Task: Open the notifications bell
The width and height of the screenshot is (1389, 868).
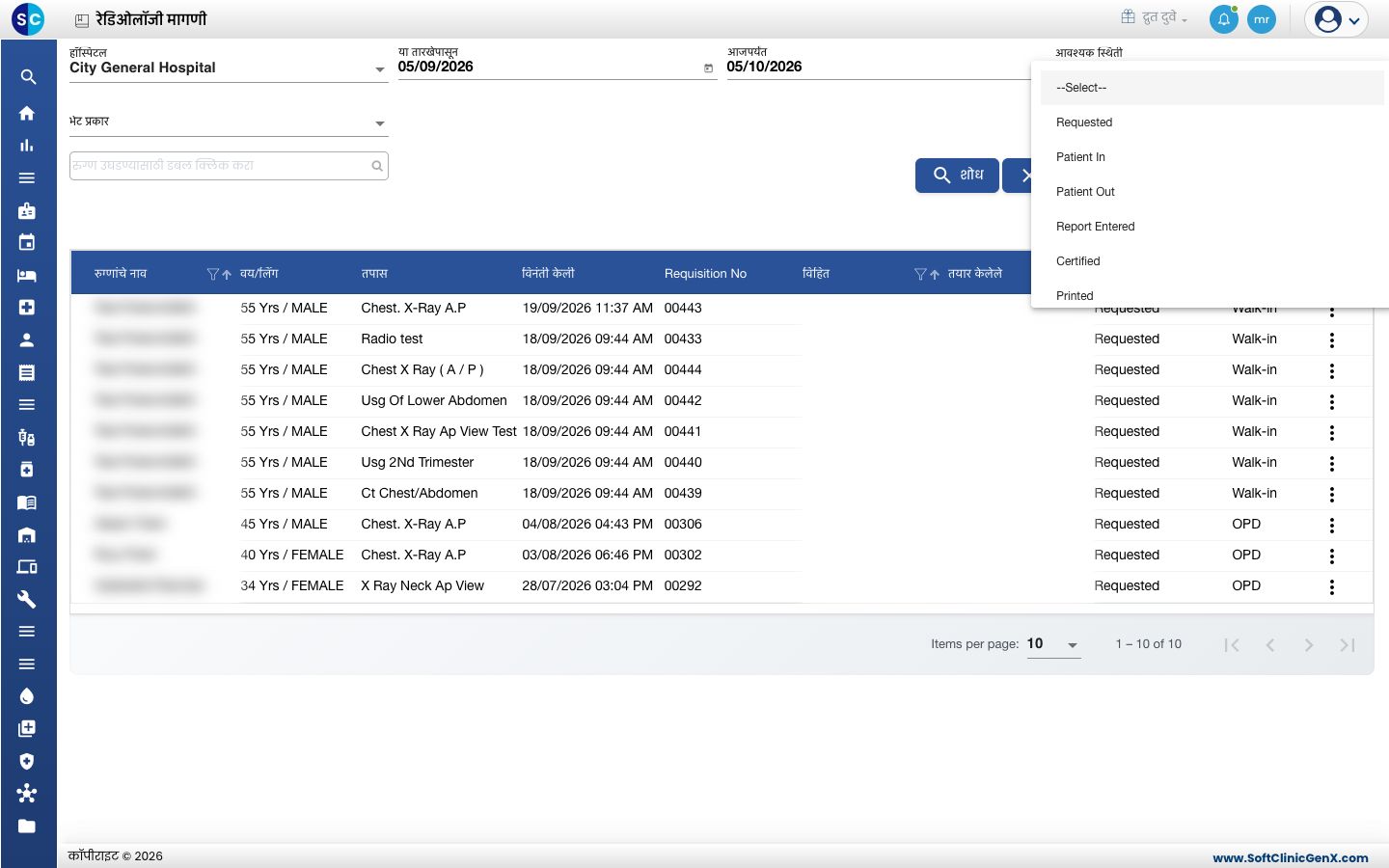Action: point(1224,19)
